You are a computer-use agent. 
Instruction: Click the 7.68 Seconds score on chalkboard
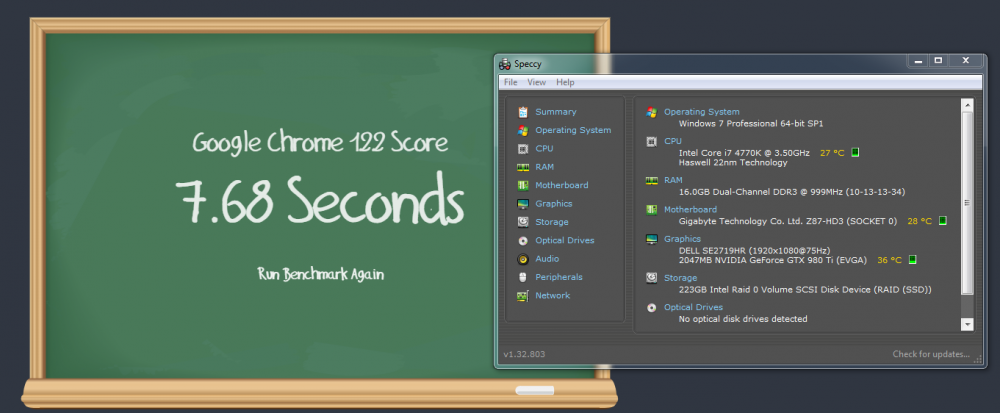[319, 198]
